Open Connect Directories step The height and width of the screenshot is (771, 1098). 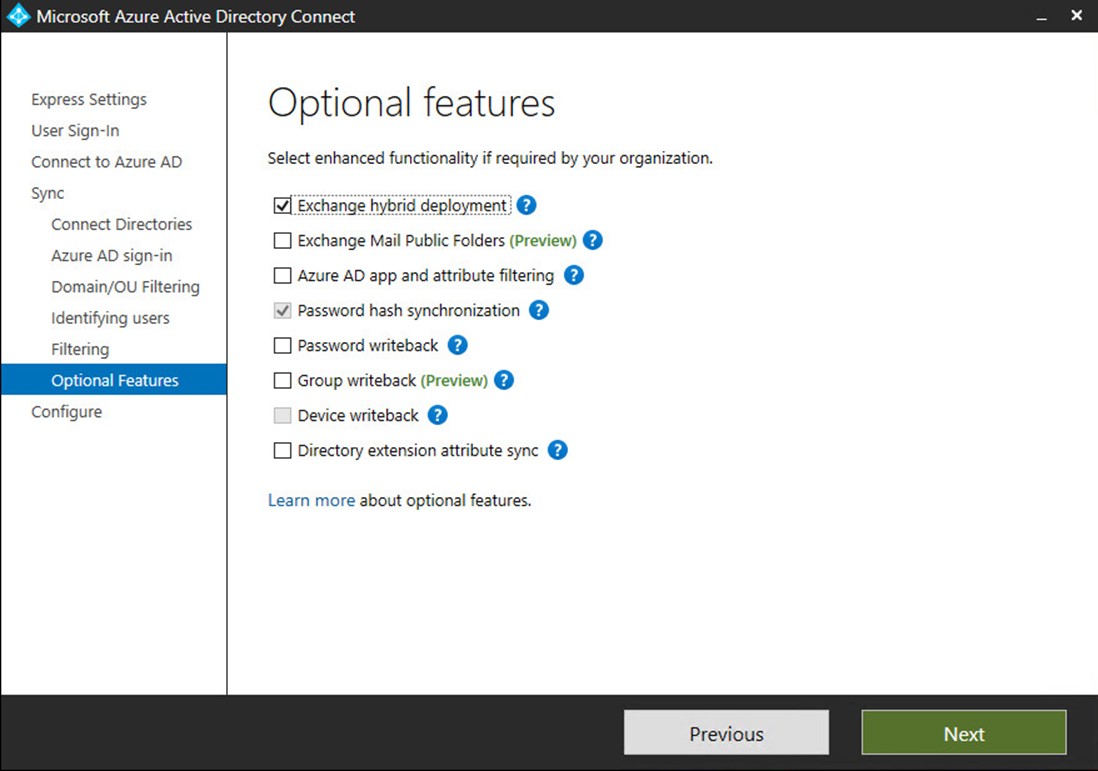(121, 224)
